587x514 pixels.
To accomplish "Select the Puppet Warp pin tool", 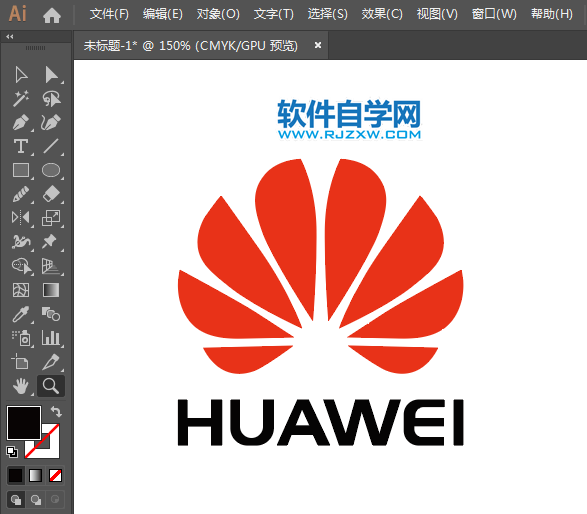I will pos(50,242).
